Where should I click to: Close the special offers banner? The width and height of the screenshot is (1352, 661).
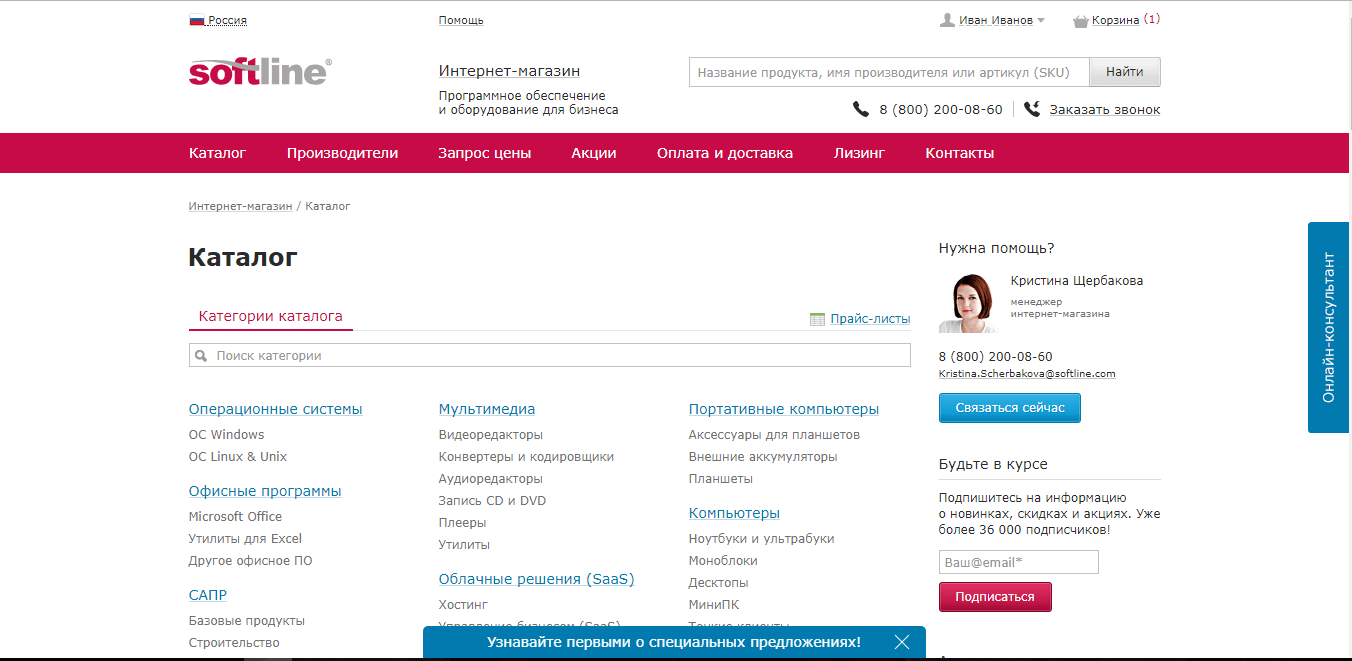[902, 642]
